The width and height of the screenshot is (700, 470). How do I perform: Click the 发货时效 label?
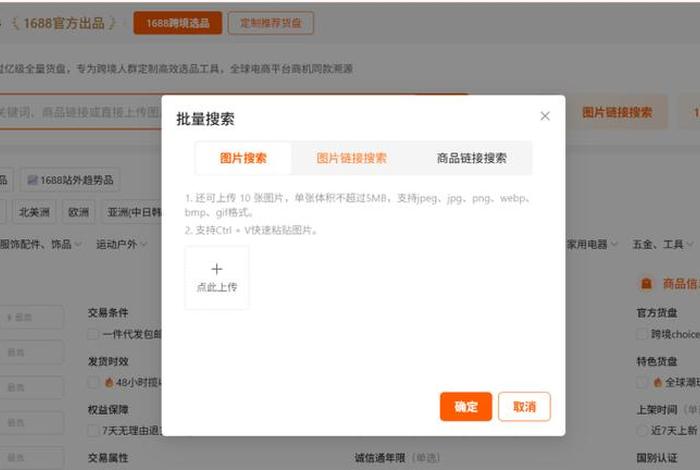point(108,361)
